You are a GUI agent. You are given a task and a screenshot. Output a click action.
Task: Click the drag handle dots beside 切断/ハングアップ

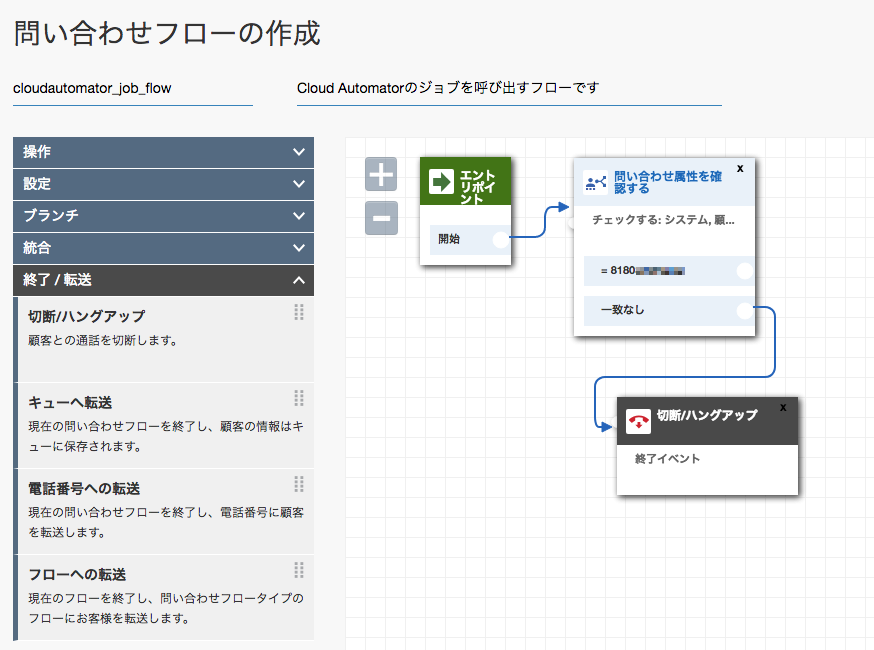298,310
